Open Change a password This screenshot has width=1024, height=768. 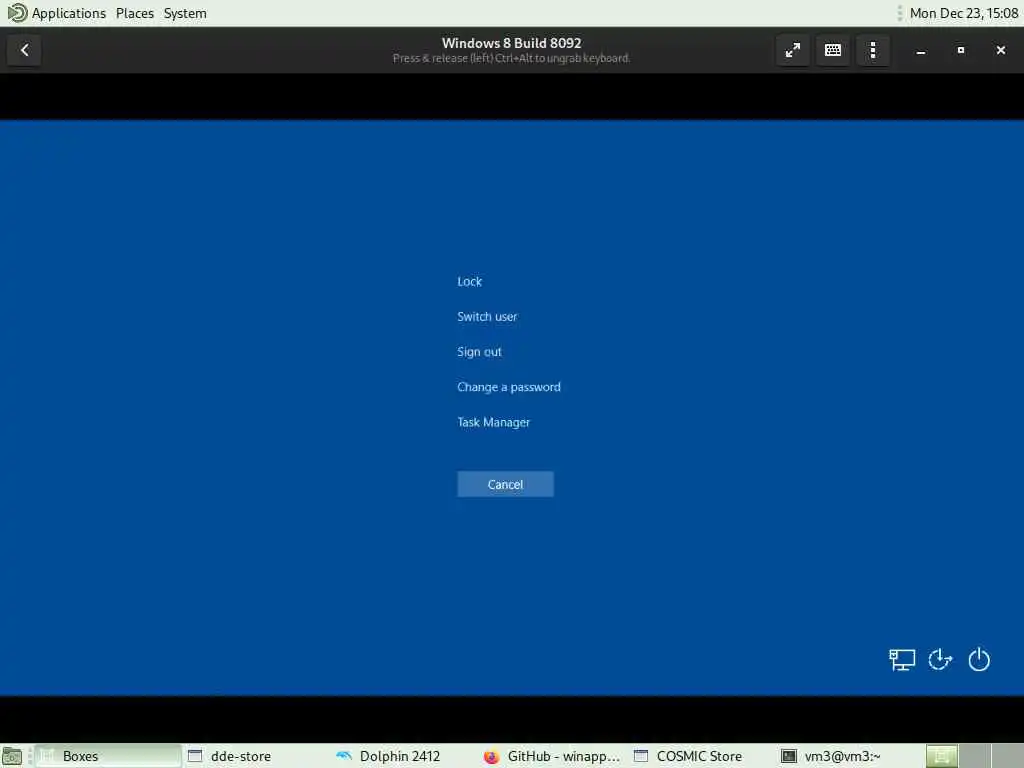509,387
